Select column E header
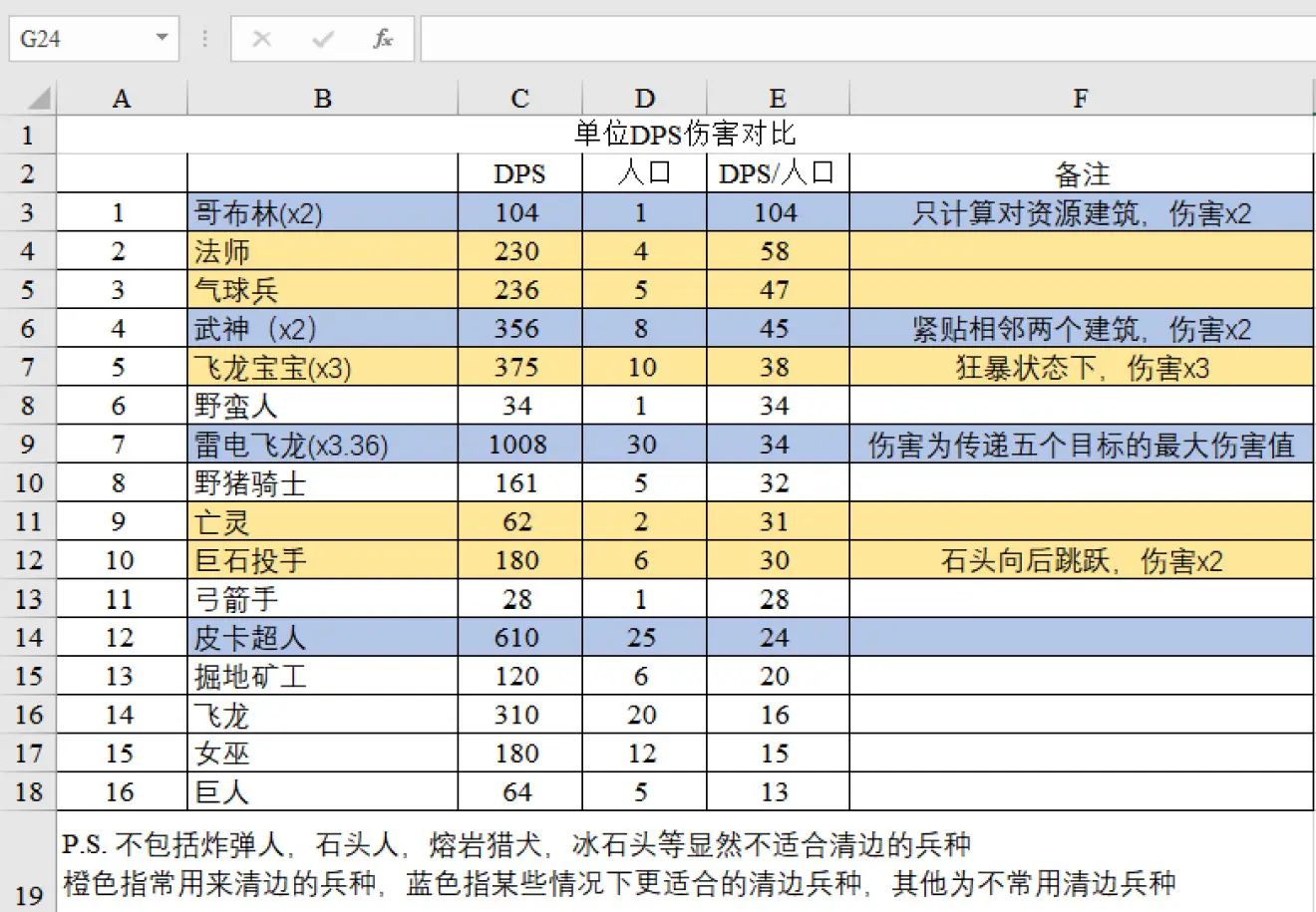This screenshot has height=912, width=1316. pos(778,98)
